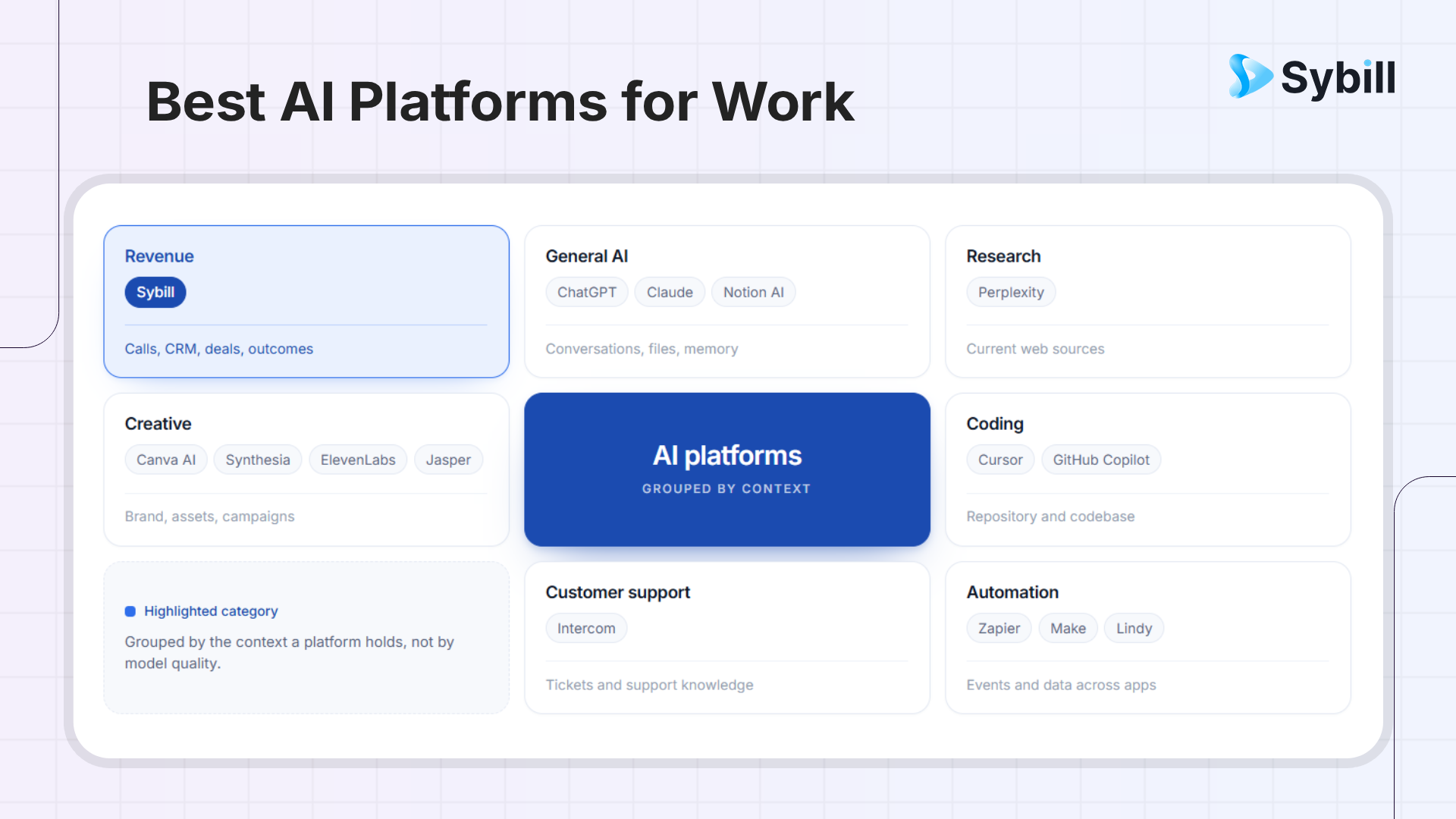Click the Perplexity chip
1456x819 pixels.
coord(1011,292)
